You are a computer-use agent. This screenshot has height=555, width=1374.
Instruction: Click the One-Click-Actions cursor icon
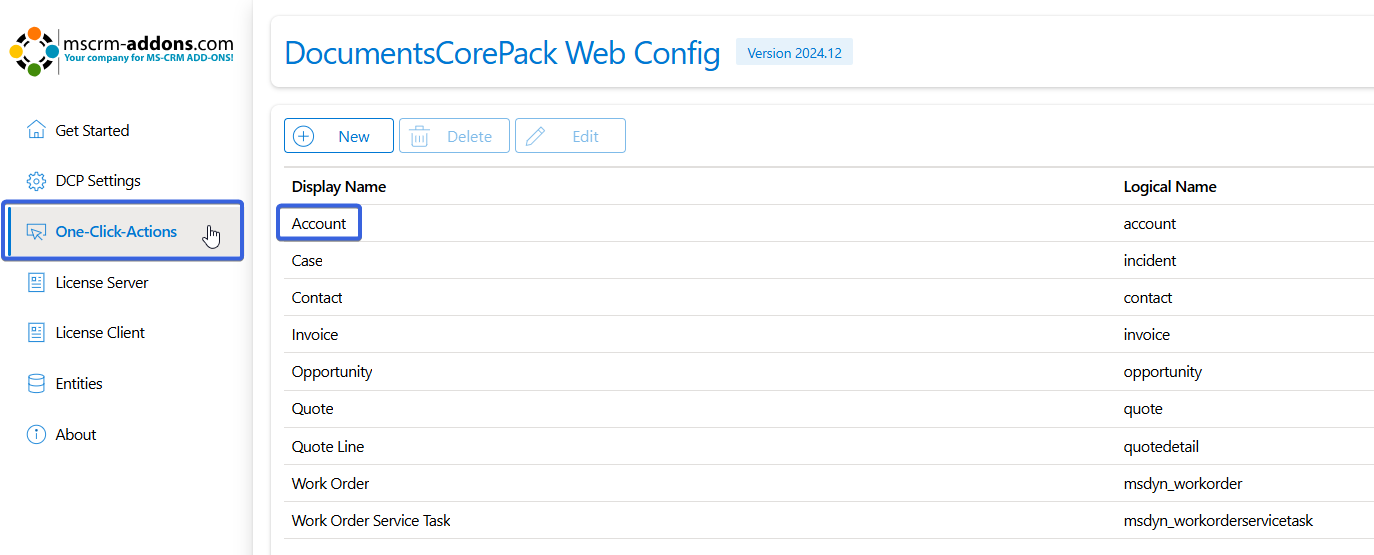point(36,232)
